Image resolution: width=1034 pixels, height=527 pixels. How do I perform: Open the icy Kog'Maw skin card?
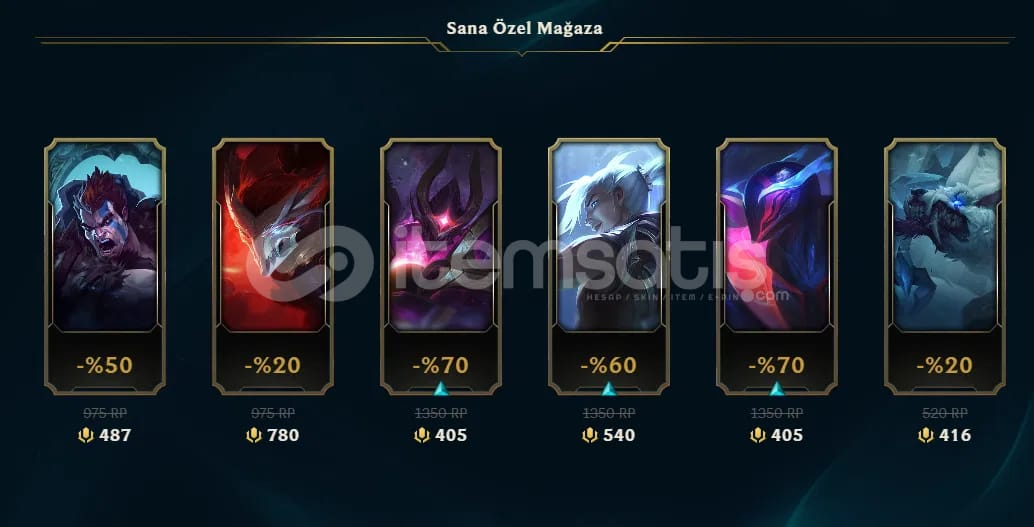pyautogui.click(x=945, y=266)
